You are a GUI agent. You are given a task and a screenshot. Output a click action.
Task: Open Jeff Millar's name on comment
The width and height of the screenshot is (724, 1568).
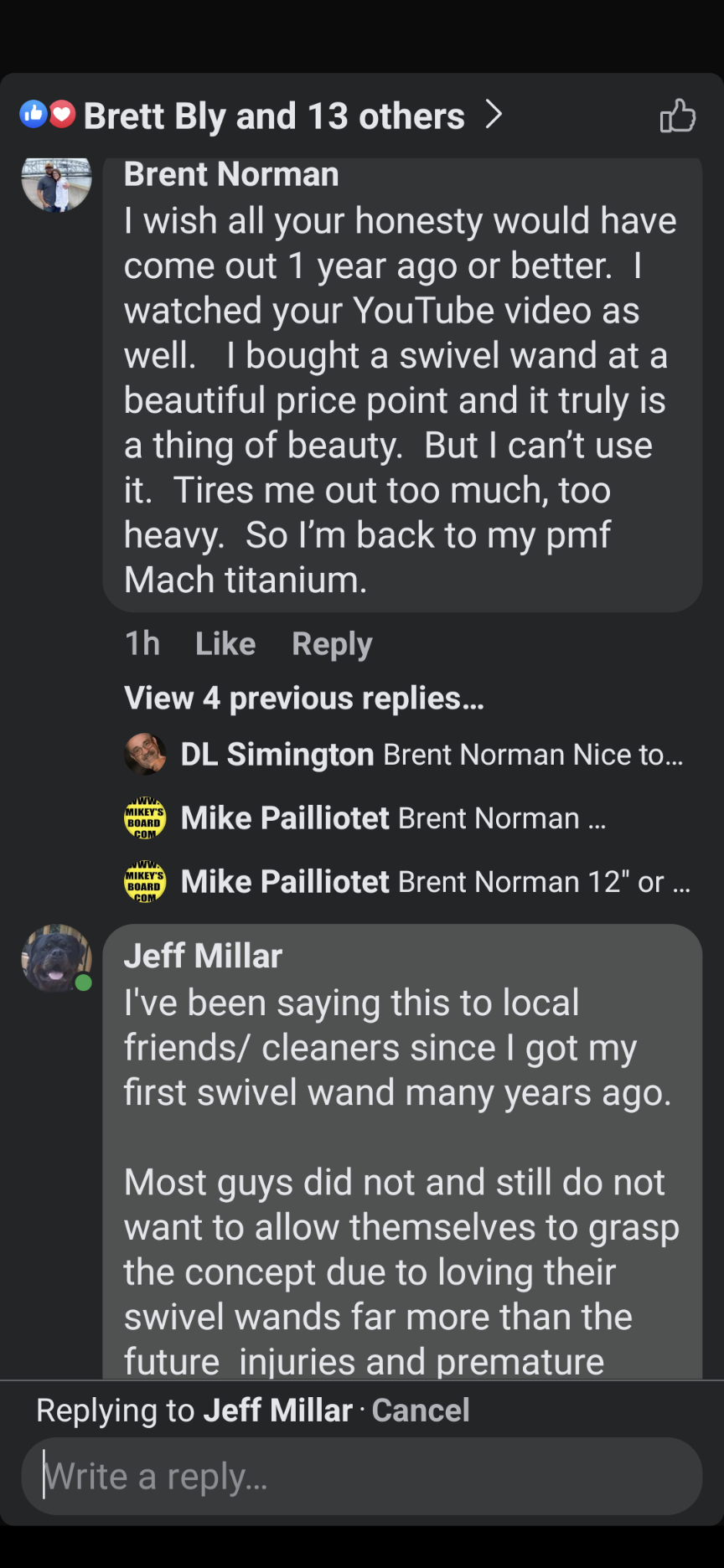pos(203,956)
